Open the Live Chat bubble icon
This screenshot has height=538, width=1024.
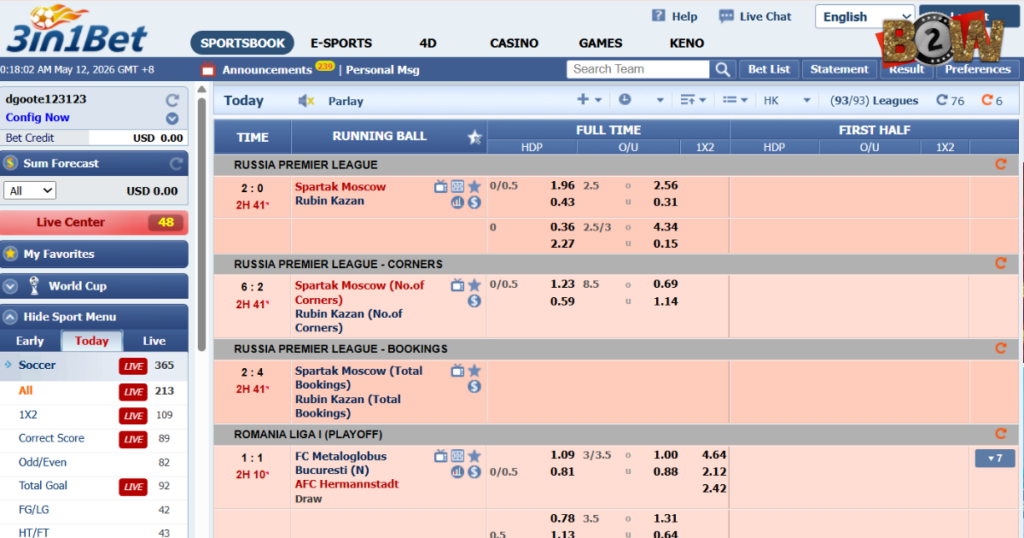click(x=726, y=16)
